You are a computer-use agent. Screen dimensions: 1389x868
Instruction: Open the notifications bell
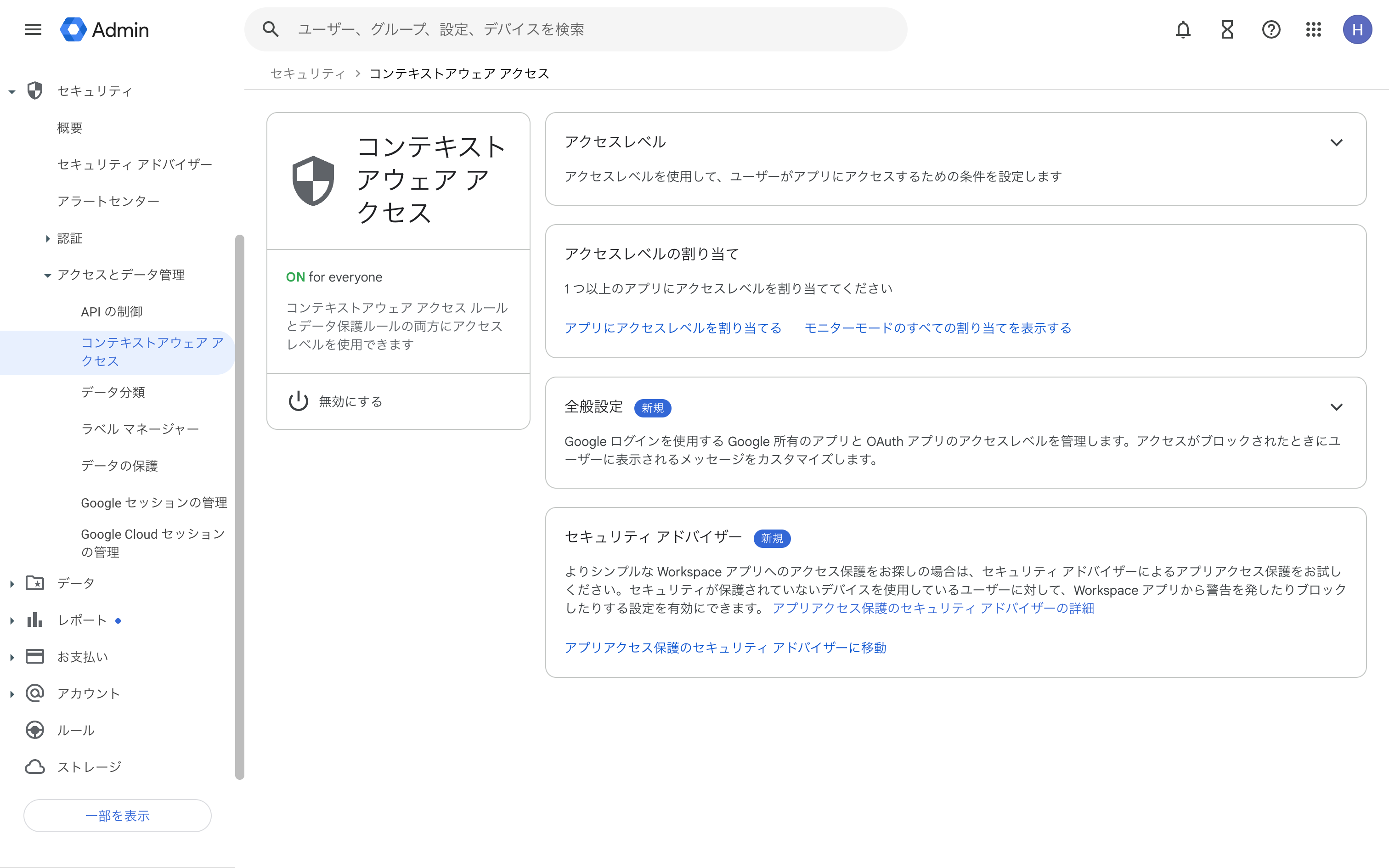coord(1183,29)
